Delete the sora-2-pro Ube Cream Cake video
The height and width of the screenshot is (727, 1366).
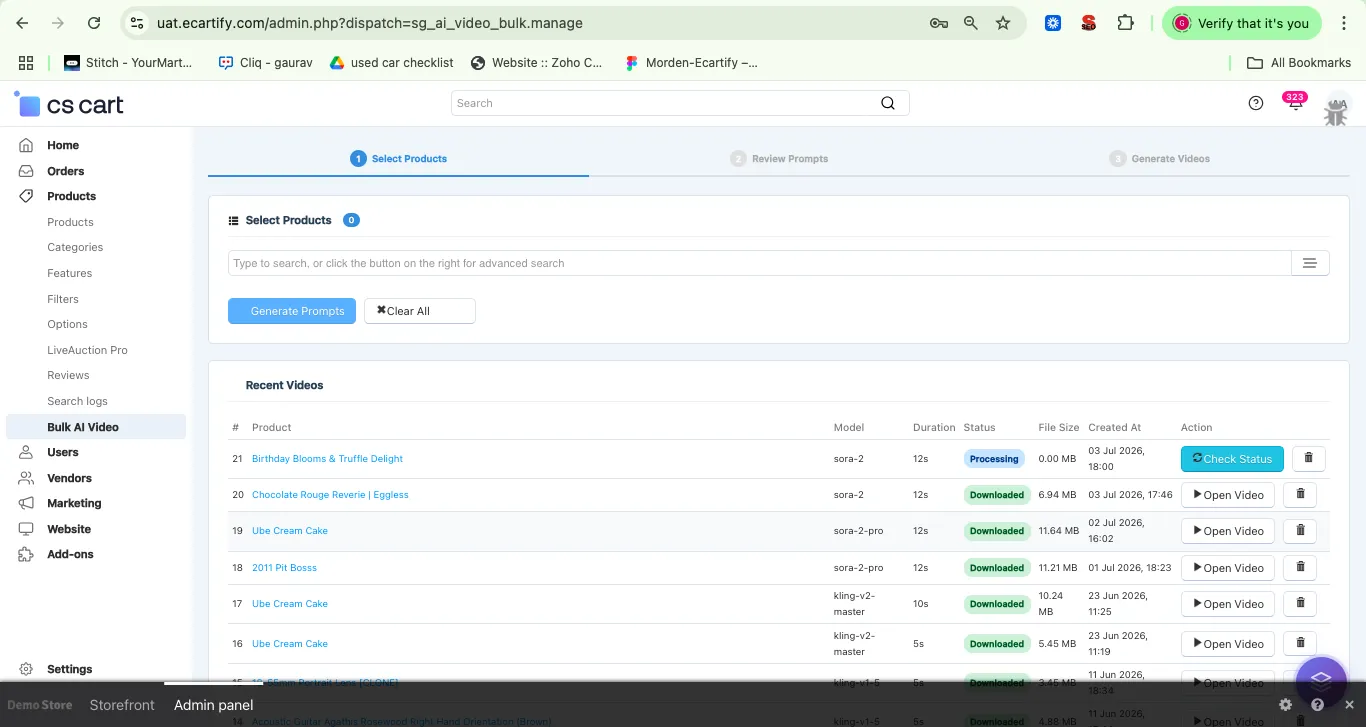(x=1300, y=530)
